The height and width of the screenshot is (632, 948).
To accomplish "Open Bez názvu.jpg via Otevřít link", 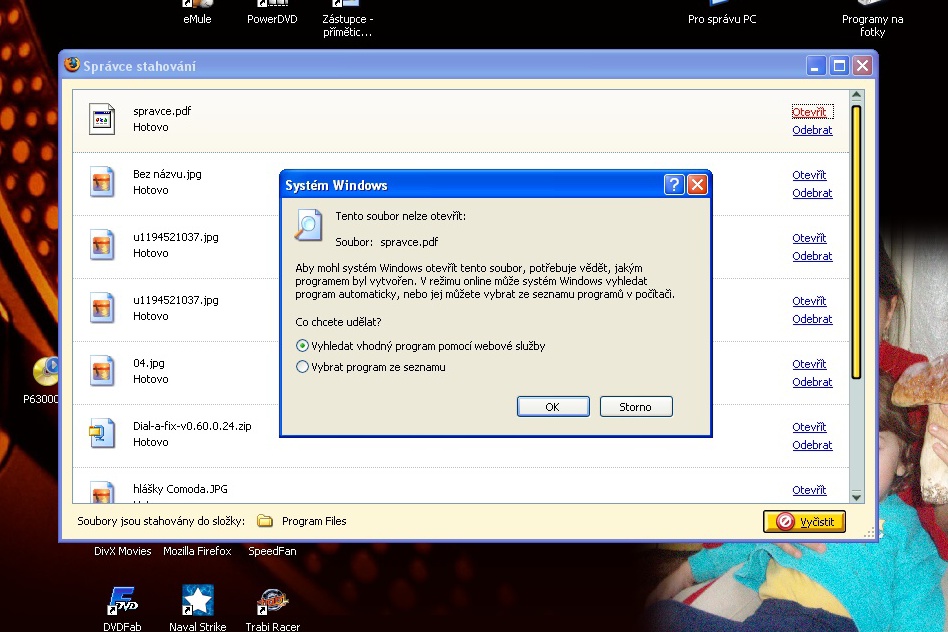I will [809, 175].
